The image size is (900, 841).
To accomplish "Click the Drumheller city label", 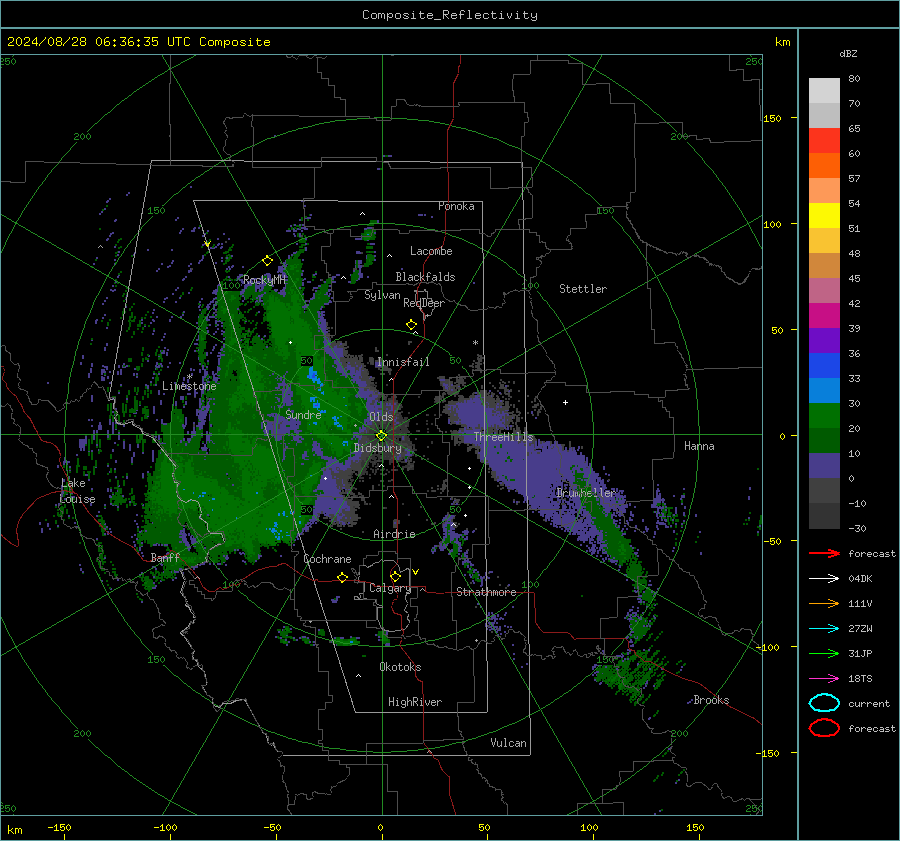I will [x=585, y=493].
